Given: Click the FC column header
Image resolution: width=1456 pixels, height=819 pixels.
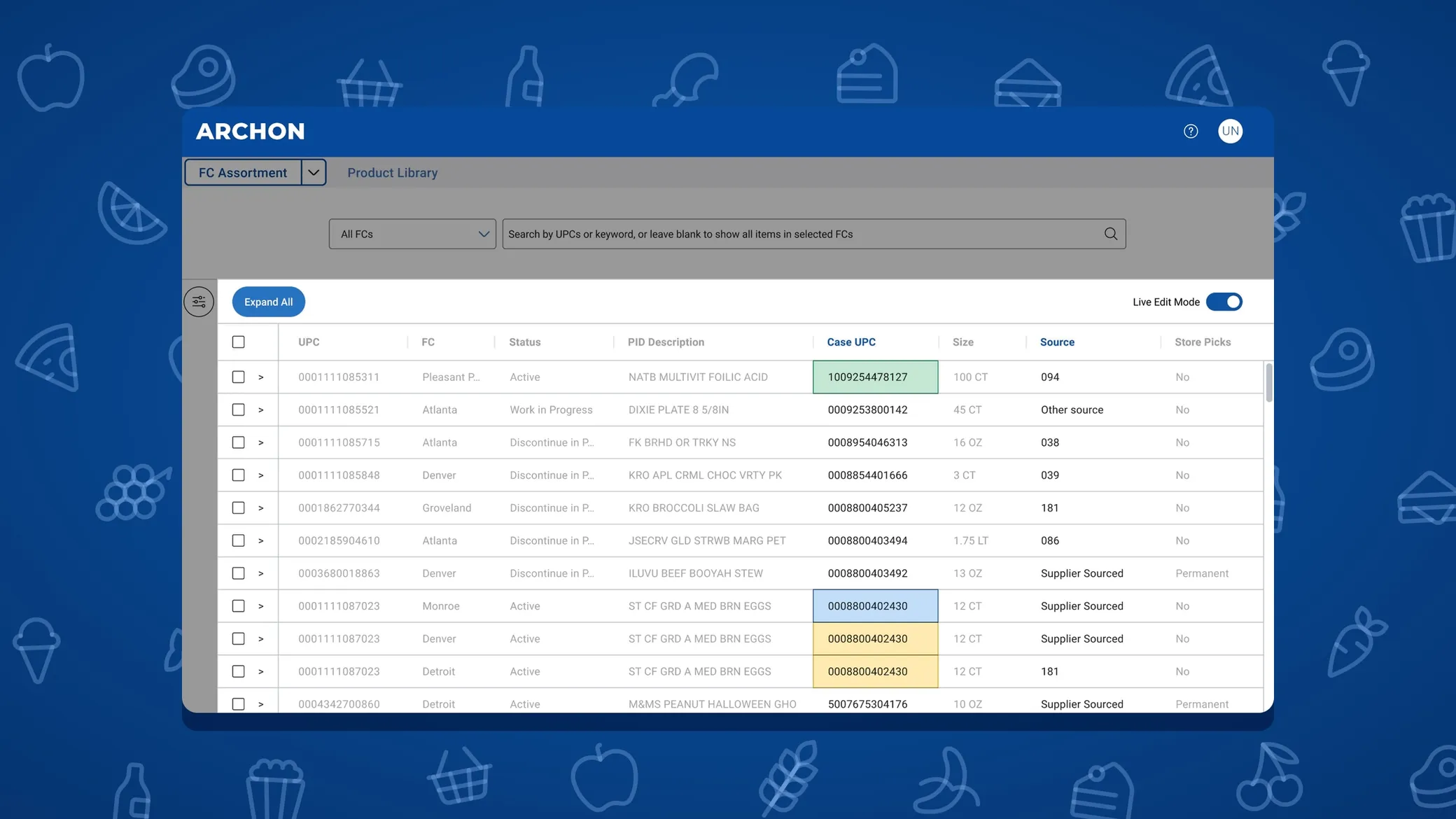Looking at the screenshot, I should [x=428, y=342].
